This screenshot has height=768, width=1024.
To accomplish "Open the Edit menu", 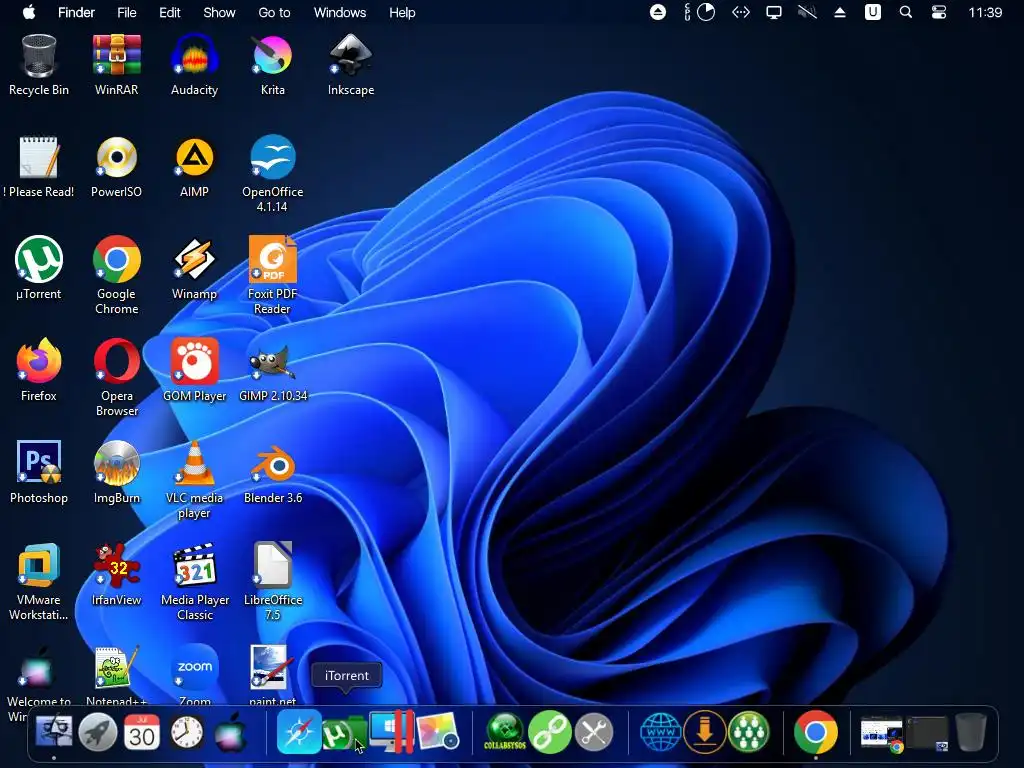I will click(170, 12).
